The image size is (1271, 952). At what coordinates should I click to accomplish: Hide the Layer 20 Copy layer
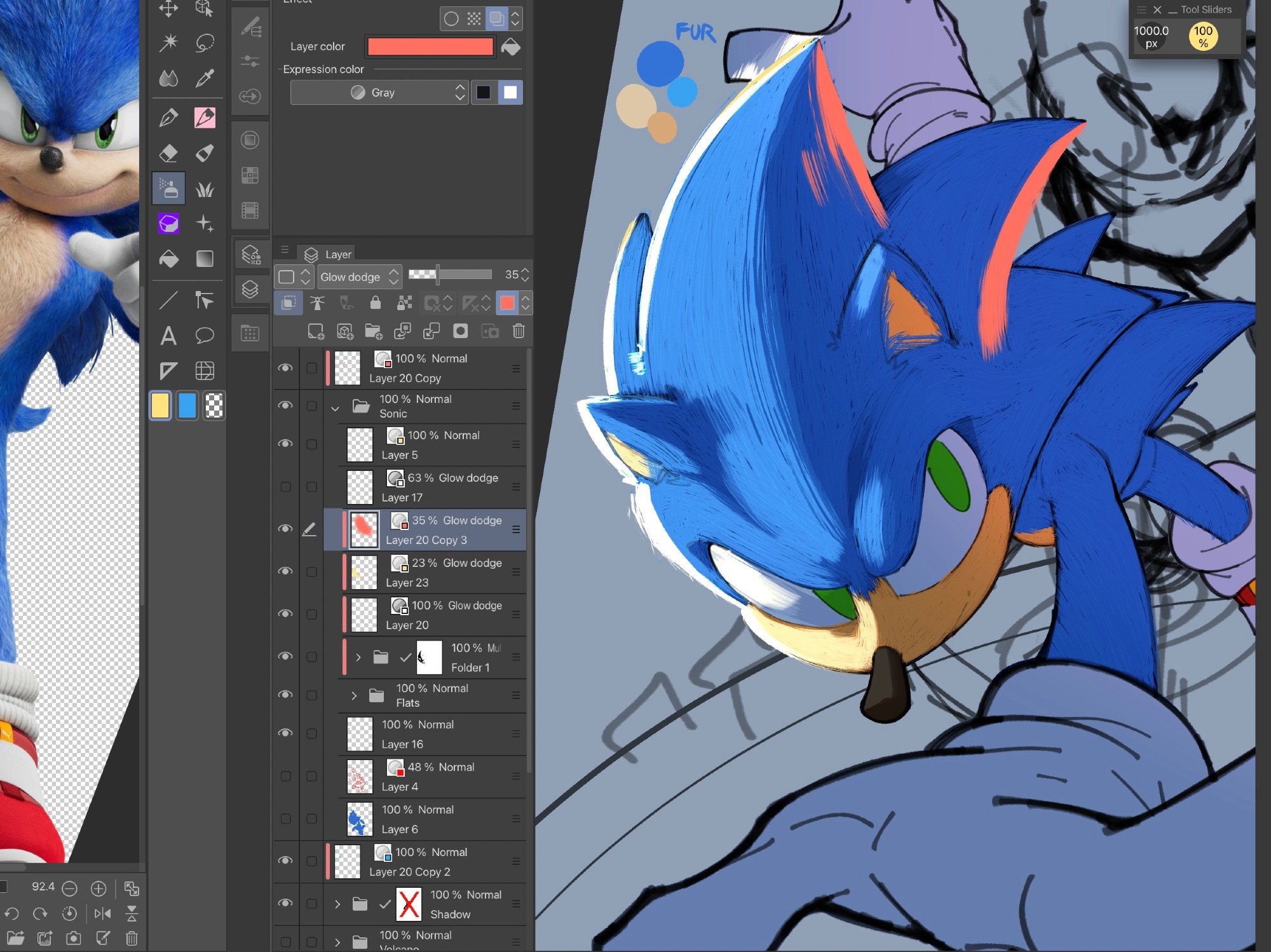pos(285,368)
